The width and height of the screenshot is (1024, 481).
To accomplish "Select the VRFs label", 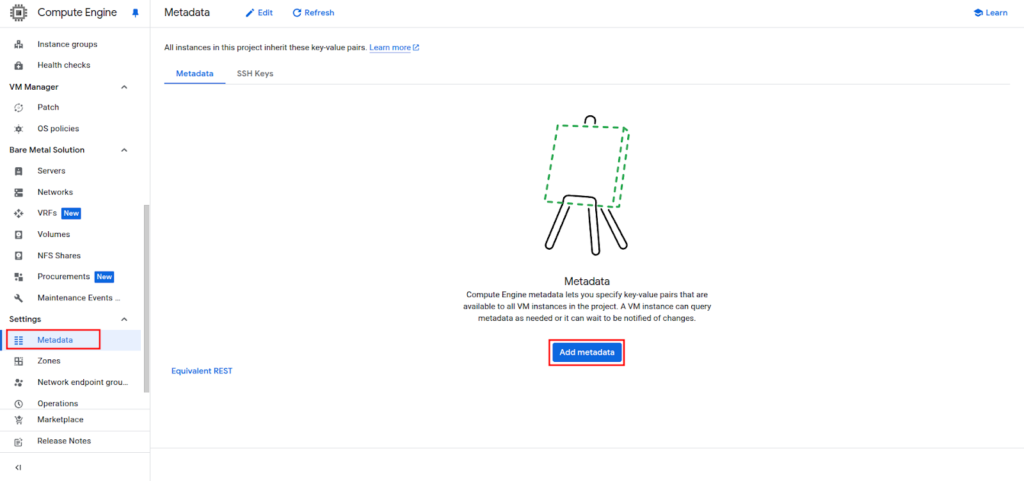I will point(48,213).
